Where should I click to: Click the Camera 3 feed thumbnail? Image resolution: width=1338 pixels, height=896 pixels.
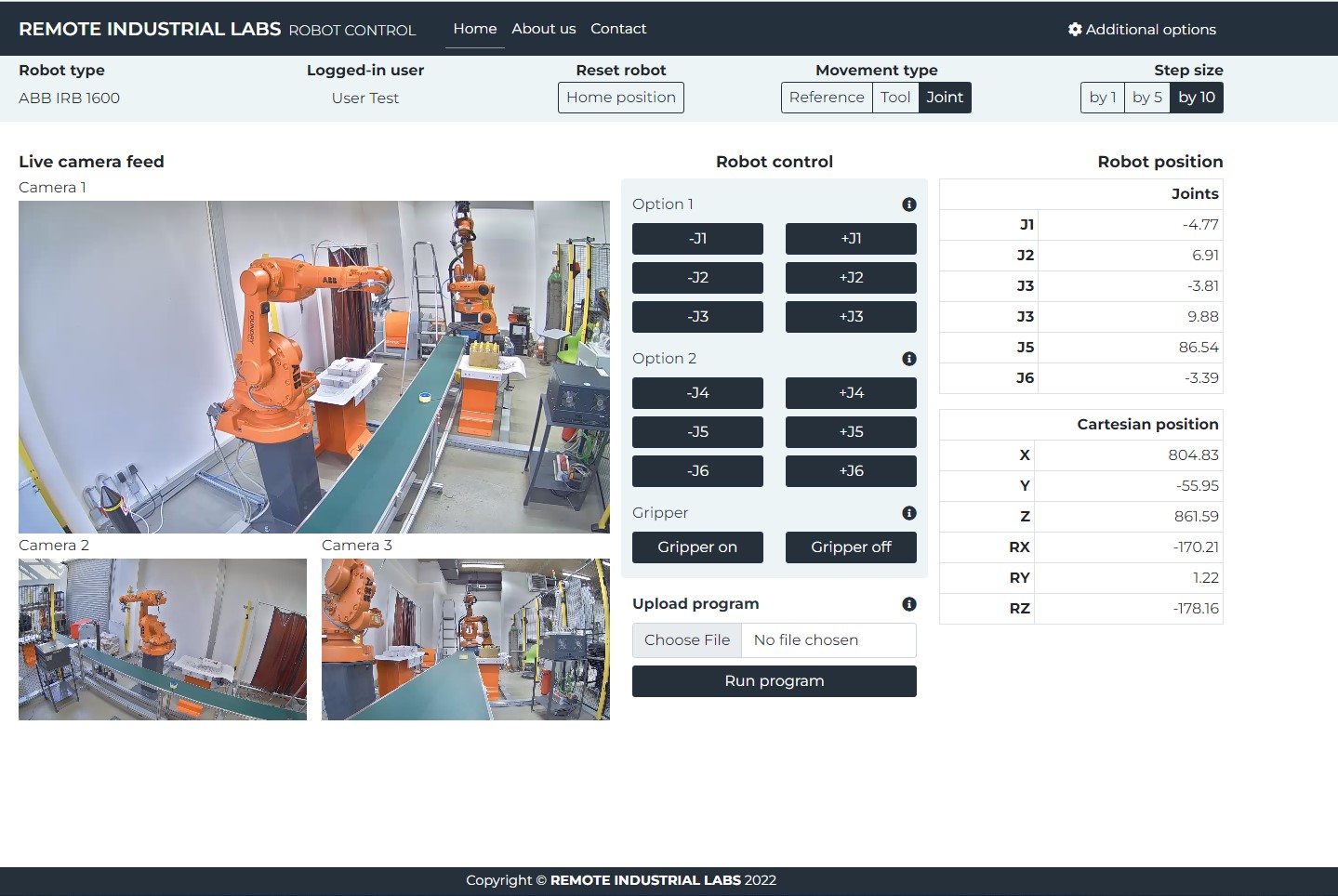tap(465, 639)
